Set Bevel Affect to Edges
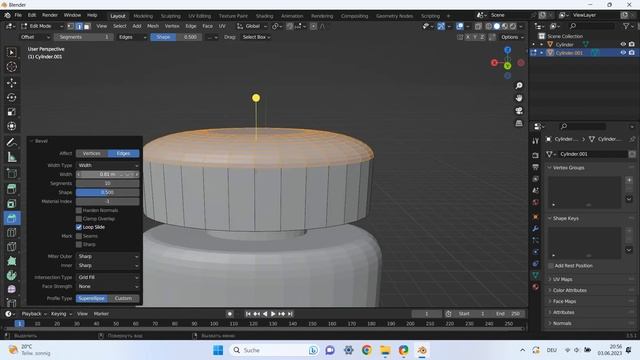640x360 pixels. click(123, 153)
